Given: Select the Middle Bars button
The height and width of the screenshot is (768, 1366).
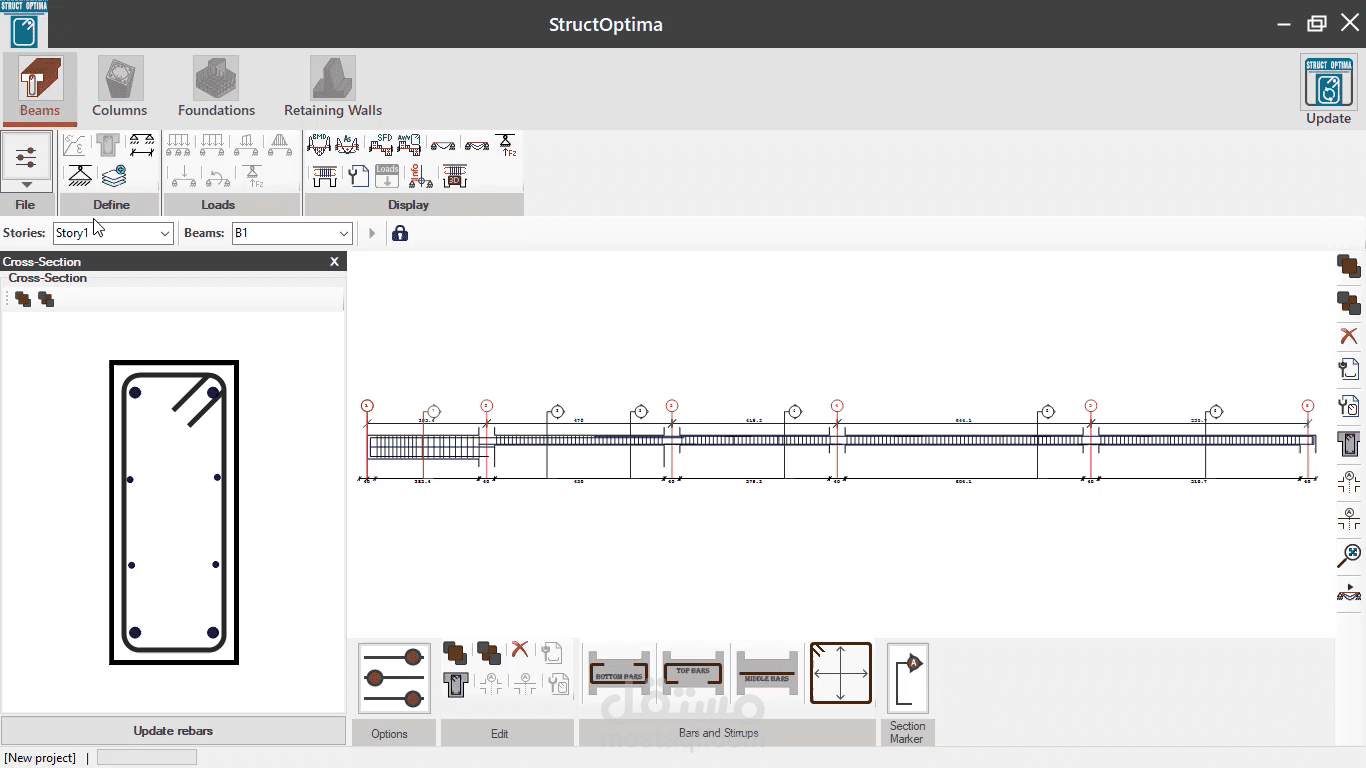Looking at the screenshot, I should tap(767, 674).
